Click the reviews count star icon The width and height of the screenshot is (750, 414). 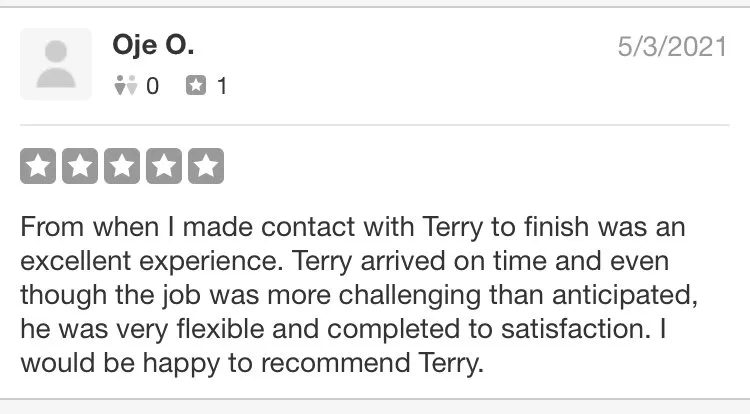click(x=195, y=86)
